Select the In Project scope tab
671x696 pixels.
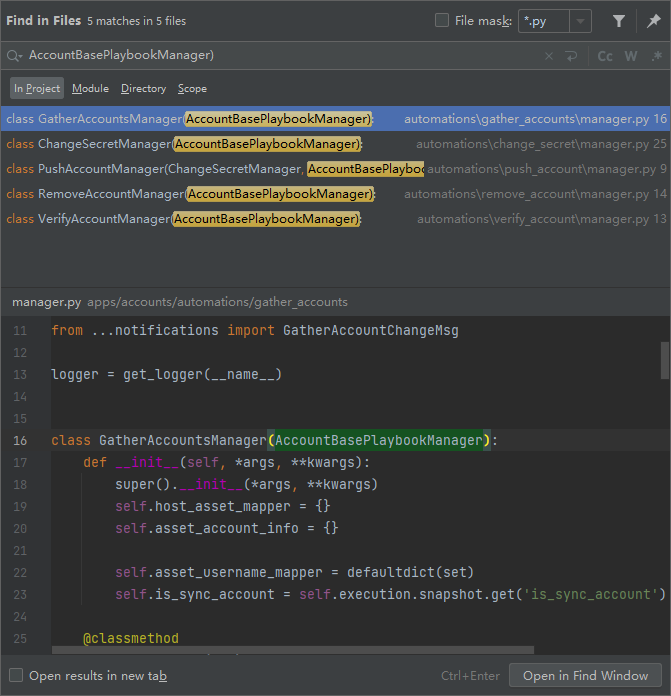click(37, 89)
